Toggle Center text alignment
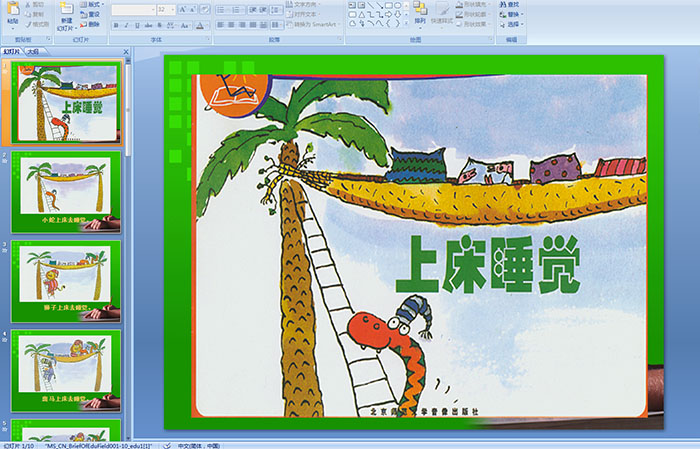This screenshot has width=700, height=449. (x=231, y=25)
